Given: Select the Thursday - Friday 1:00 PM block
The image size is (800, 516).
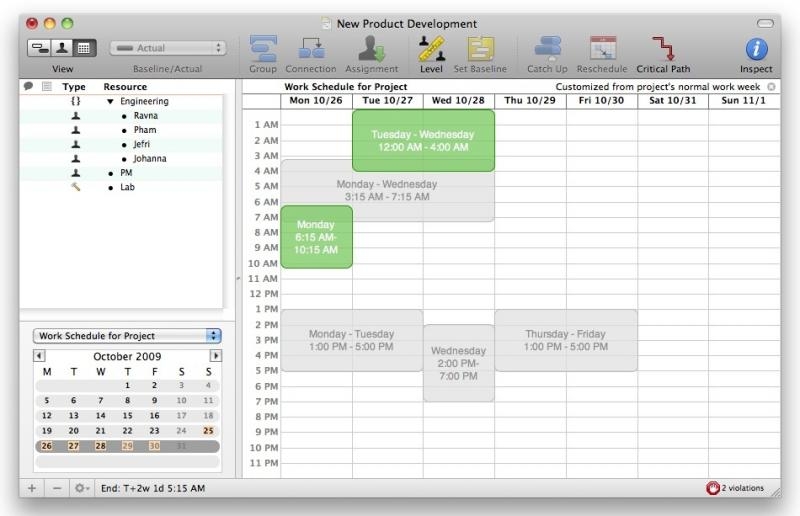Looking at the screenshot, I should click(566, 340).
